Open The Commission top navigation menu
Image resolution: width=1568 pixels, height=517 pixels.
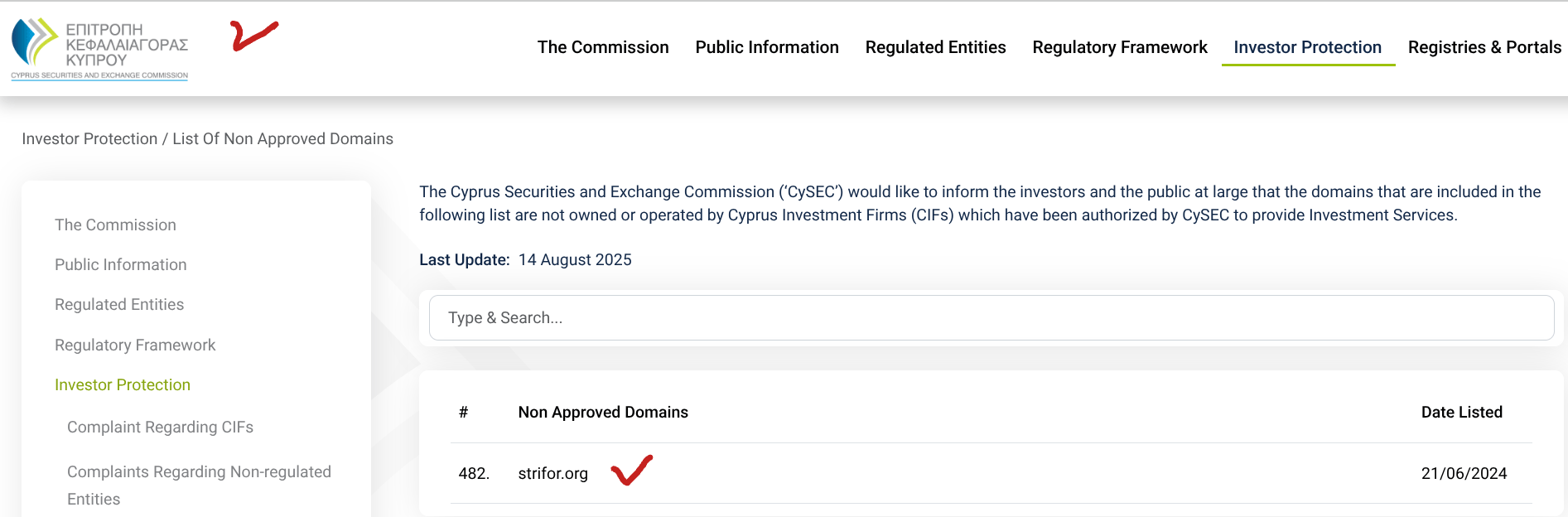(602, 48)
